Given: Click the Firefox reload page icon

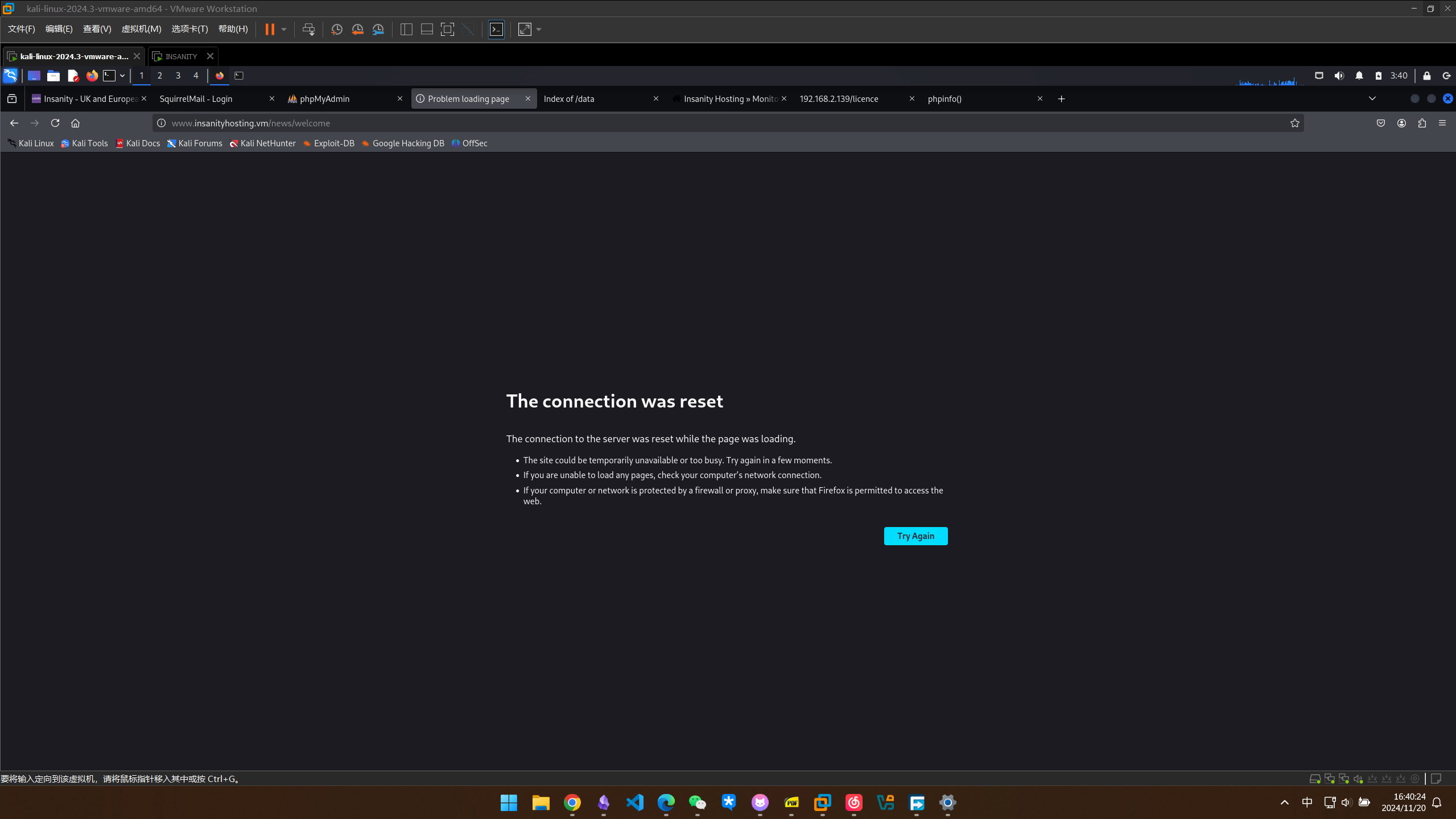Looking at the screenshot, I should tap(55, 123).
